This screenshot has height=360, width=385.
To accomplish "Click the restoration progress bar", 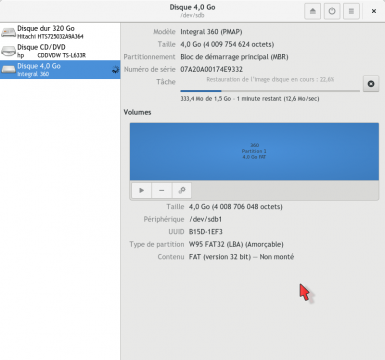I will 270,91.
